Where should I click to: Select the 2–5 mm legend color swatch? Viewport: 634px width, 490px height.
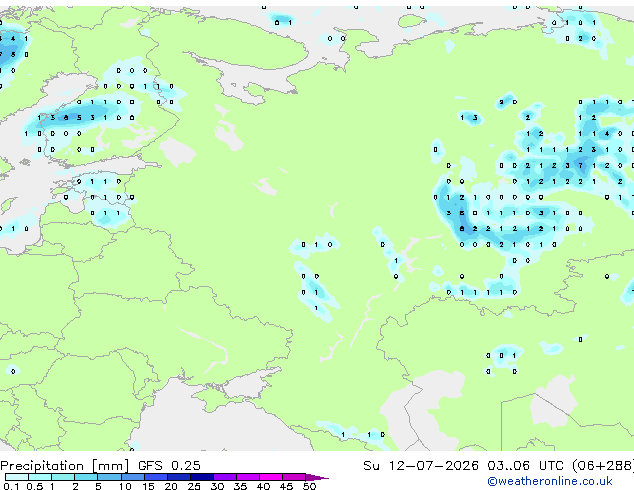(x=86, y=477)
